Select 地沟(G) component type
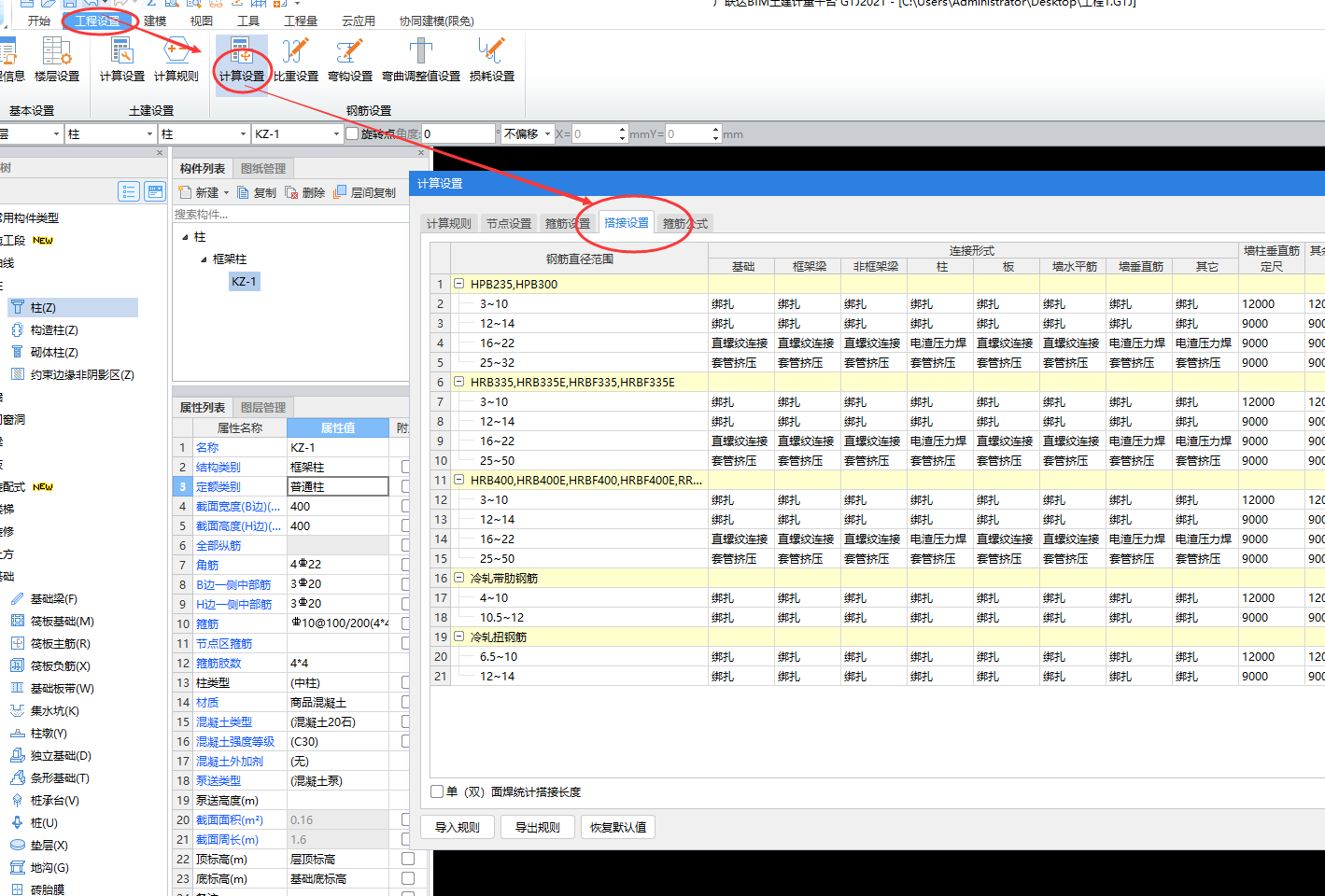 click(x=49, y=867)
